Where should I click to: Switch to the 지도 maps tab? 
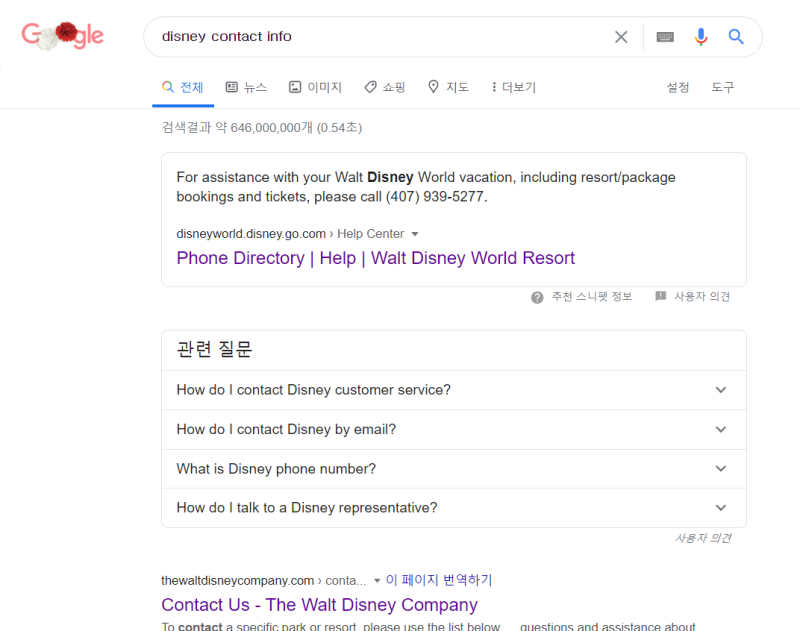(448, 87)
